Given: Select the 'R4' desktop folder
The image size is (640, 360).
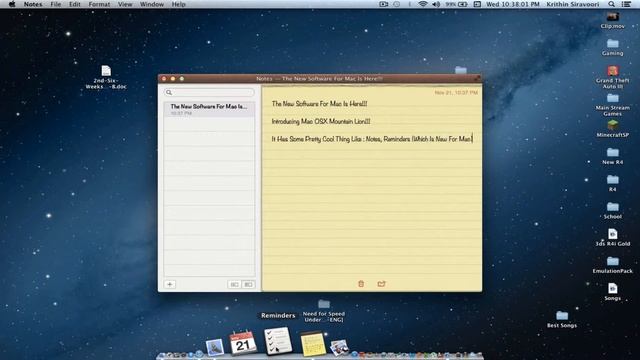Looking at the screenshot, I should [612, 183].
